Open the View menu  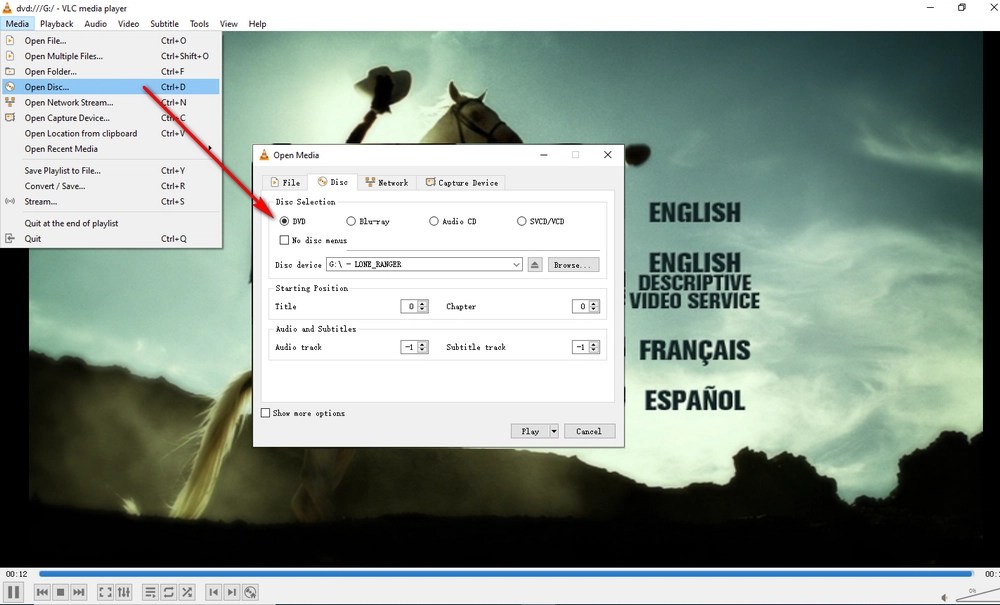coord(228,24)
